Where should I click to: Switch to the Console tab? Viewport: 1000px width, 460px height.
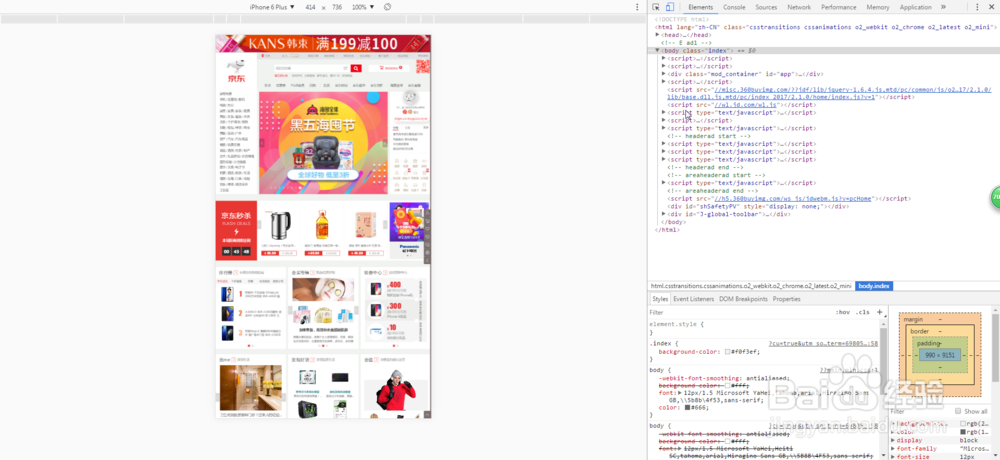(734, 7)
